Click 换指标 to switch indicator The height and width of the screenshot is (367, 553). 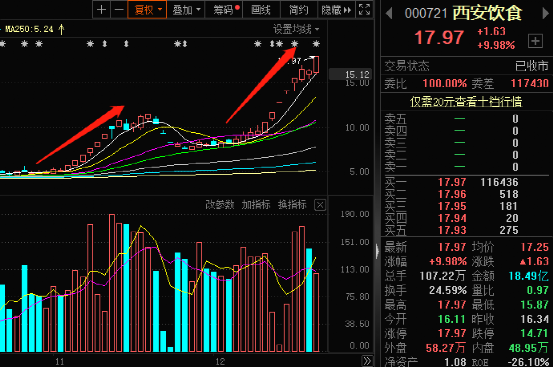coord(292,204)
